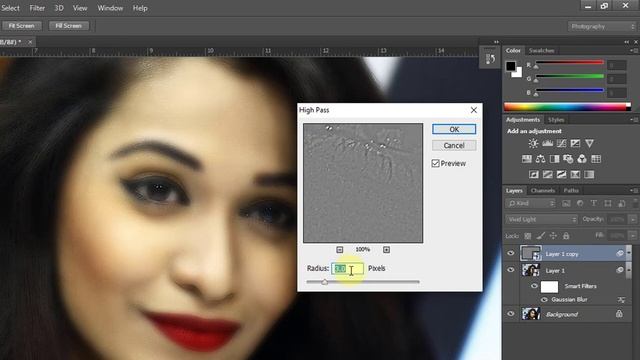Add a Curves adjustment
The image size is (640, 360).
[x=561, y=143]
